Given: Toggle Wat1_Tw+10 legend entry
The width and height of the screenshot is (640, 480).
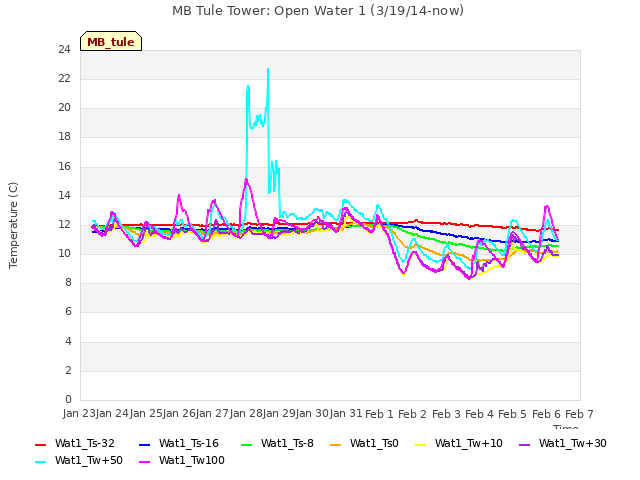Looking at the screenshot, I should 459,444.
